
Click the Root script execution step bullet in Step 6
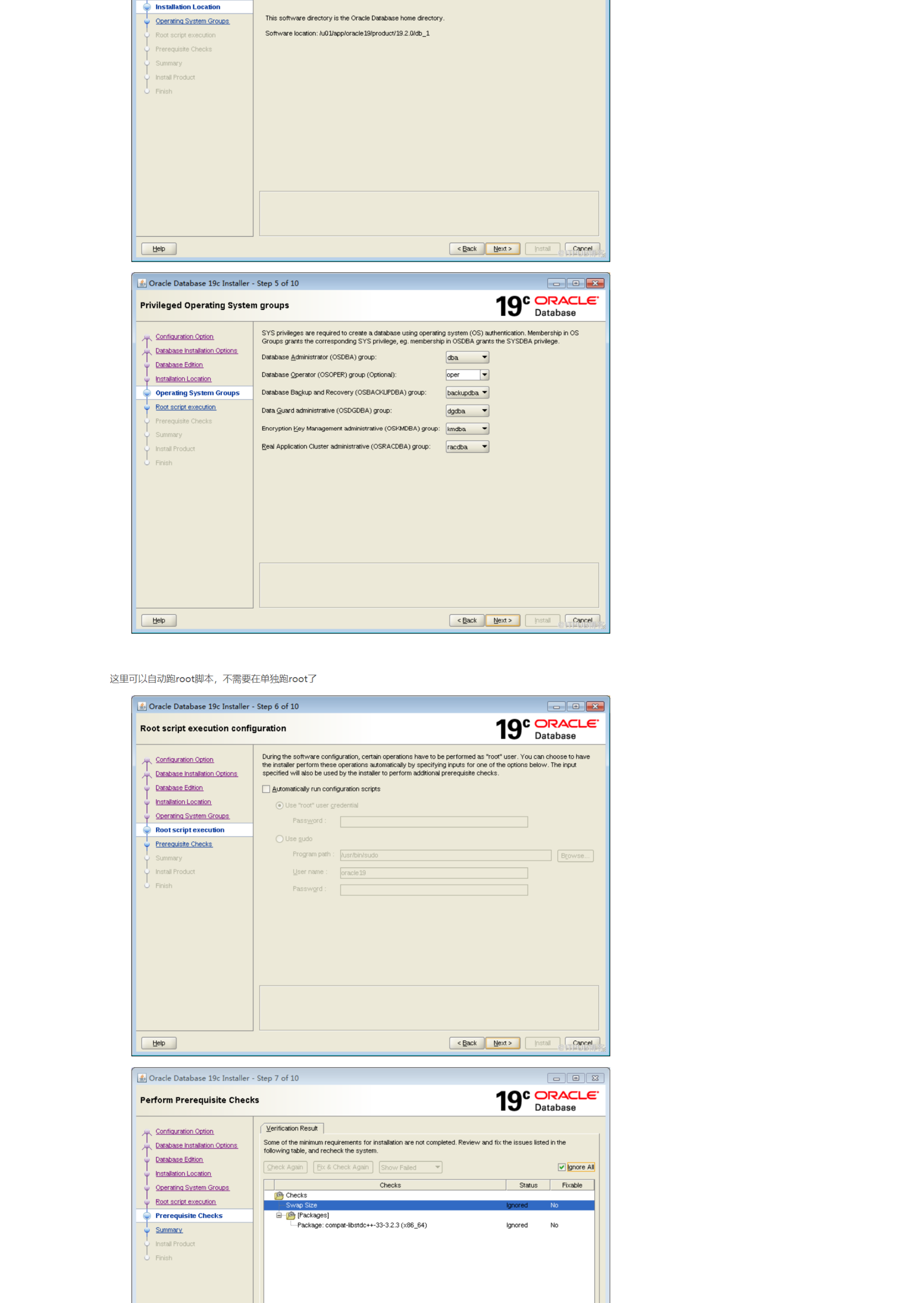tap(147, 830)
